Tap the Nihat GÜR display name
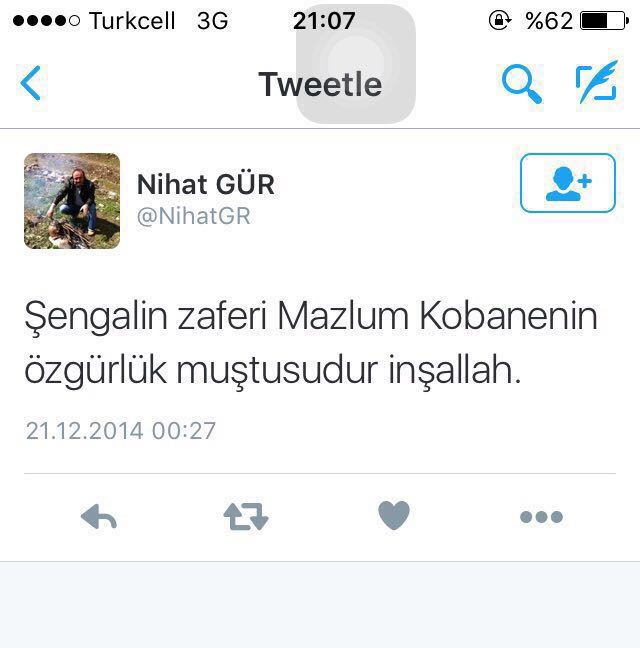Image resolution: width=640 pixels, height=648 pixels. [x=205, y=184]
